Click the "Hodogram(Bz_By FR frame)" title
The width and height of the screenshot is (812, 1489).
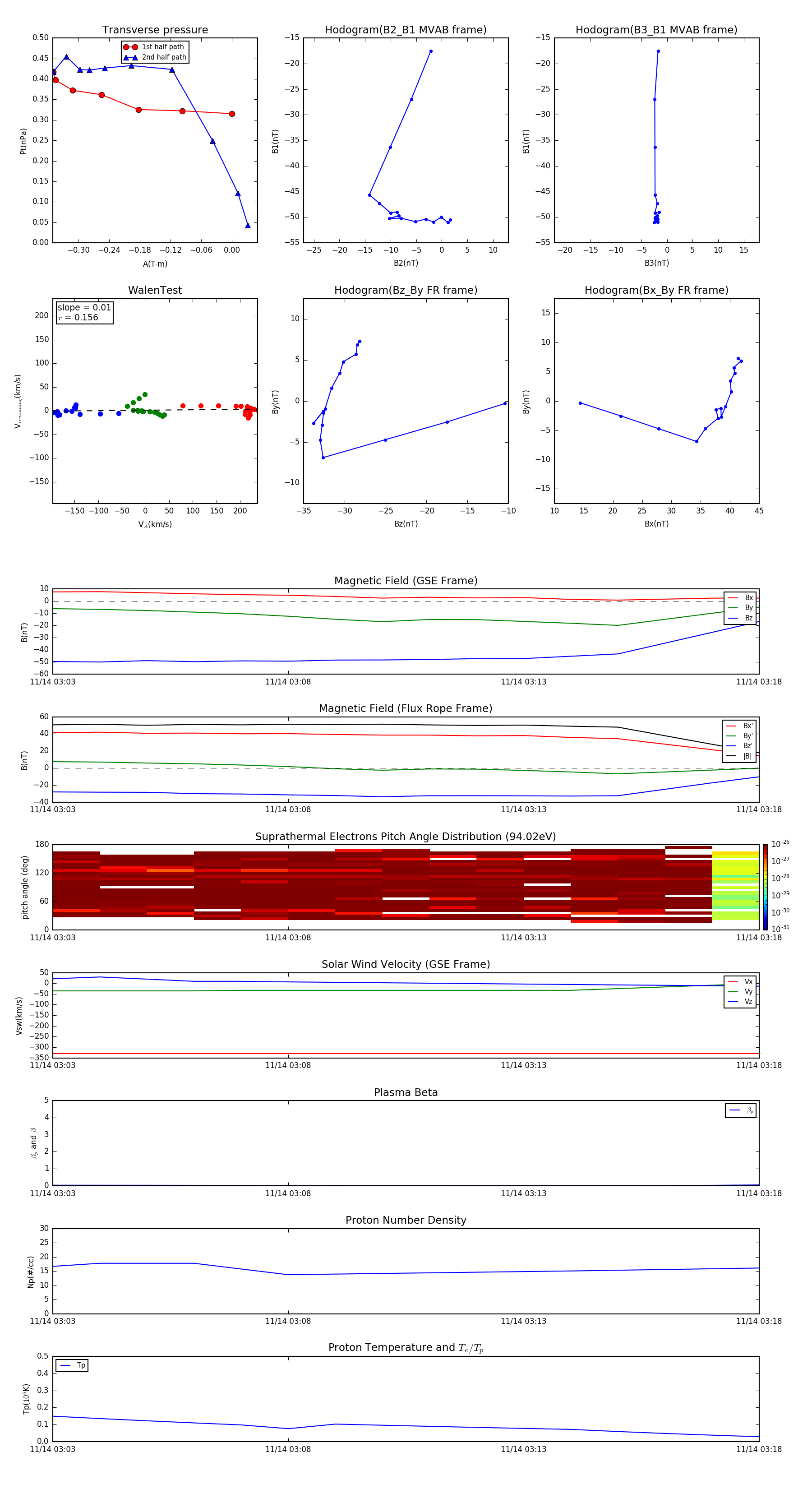tap(406, 290)
